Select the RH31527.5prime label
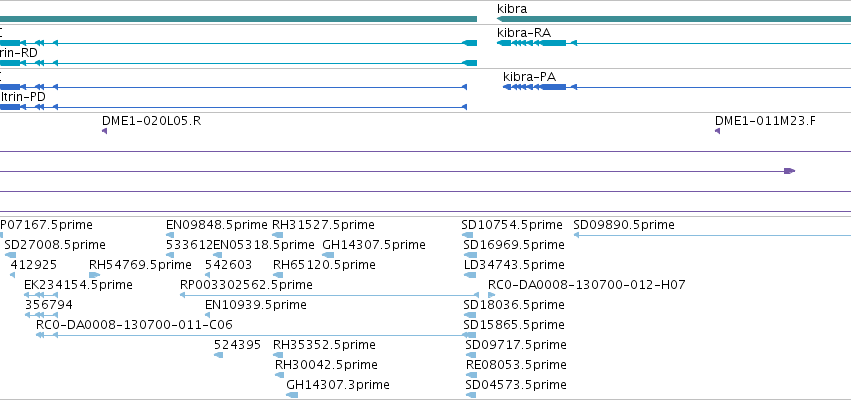 (323, 225)
